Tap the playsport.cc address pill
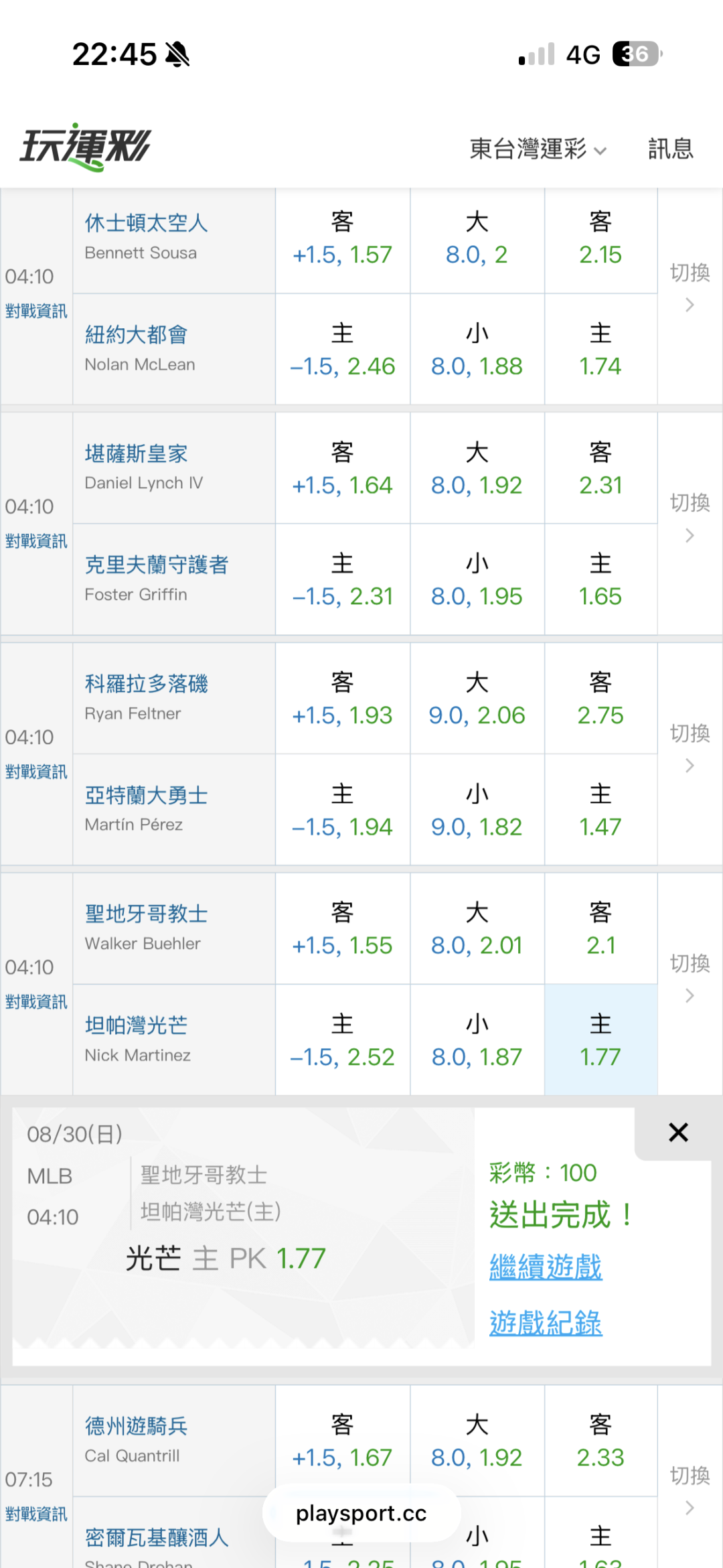The height and width of the screenshot is (1568, 723). pyautogui.click(x=361, y=1513)
